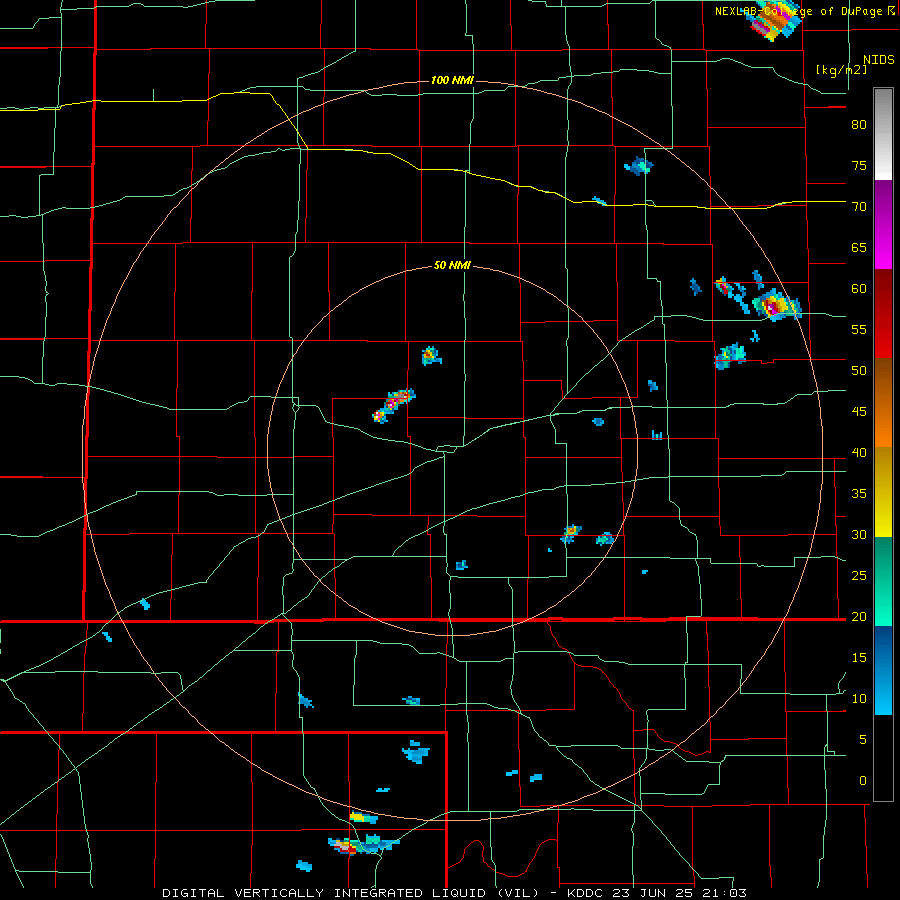
Task: Click the "40" value on the VIL scale
Action: [x=859, y=452]
